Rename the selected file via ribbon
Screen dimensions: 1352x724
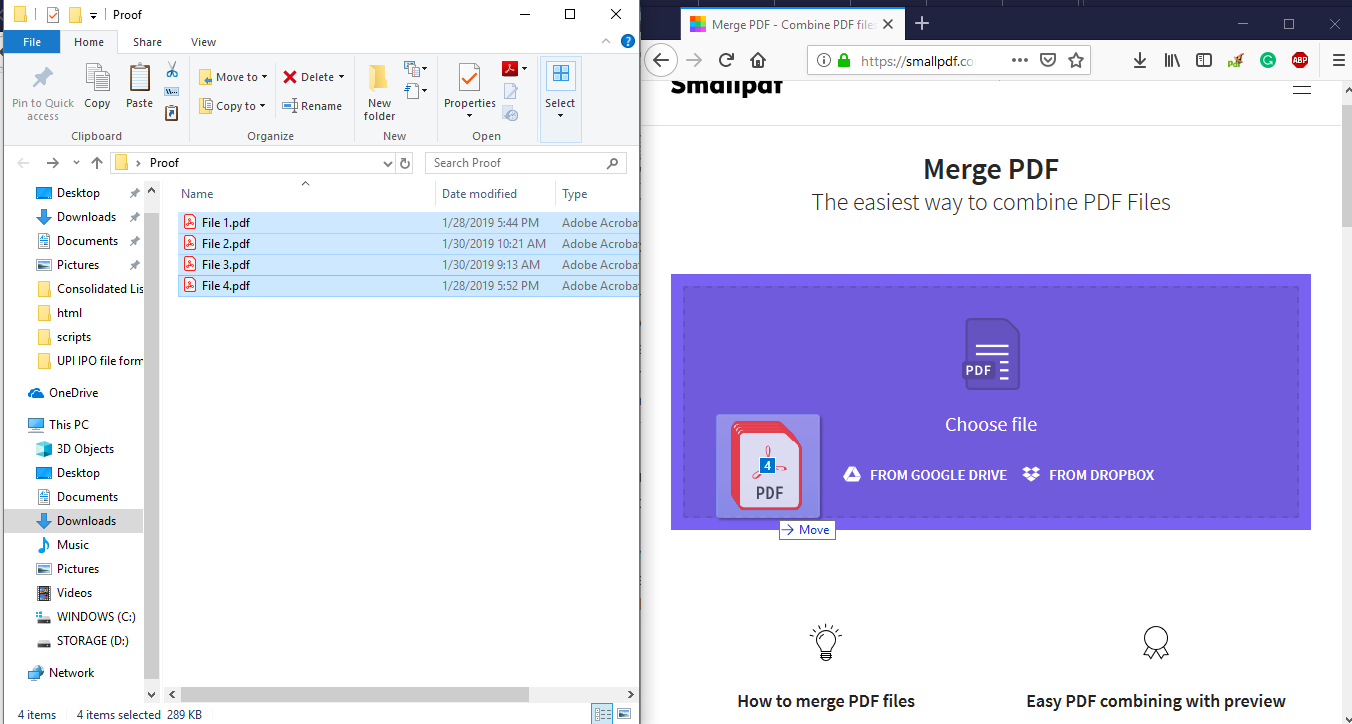point(312,106)
